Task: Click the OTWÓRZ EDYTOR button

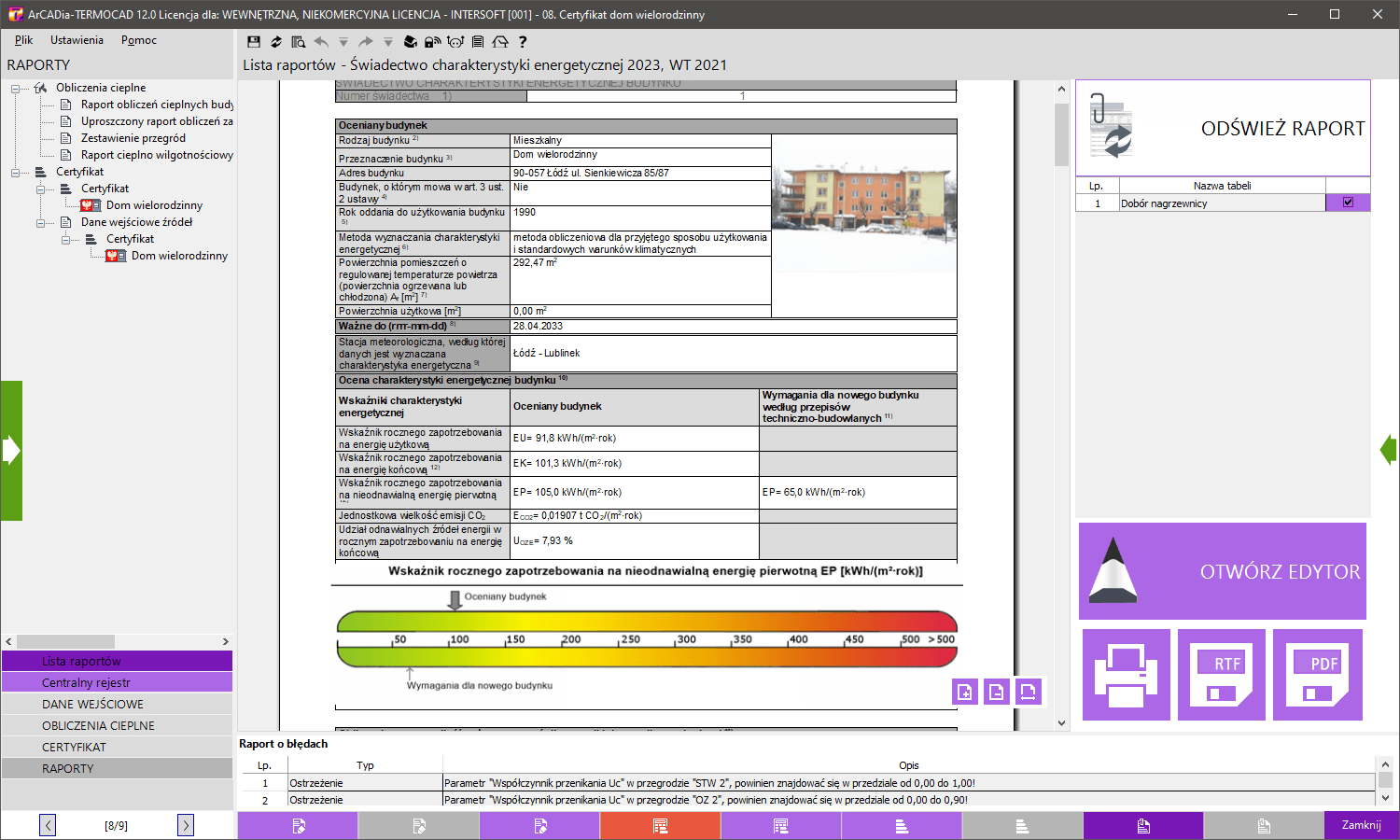Action: [1223, 571]
